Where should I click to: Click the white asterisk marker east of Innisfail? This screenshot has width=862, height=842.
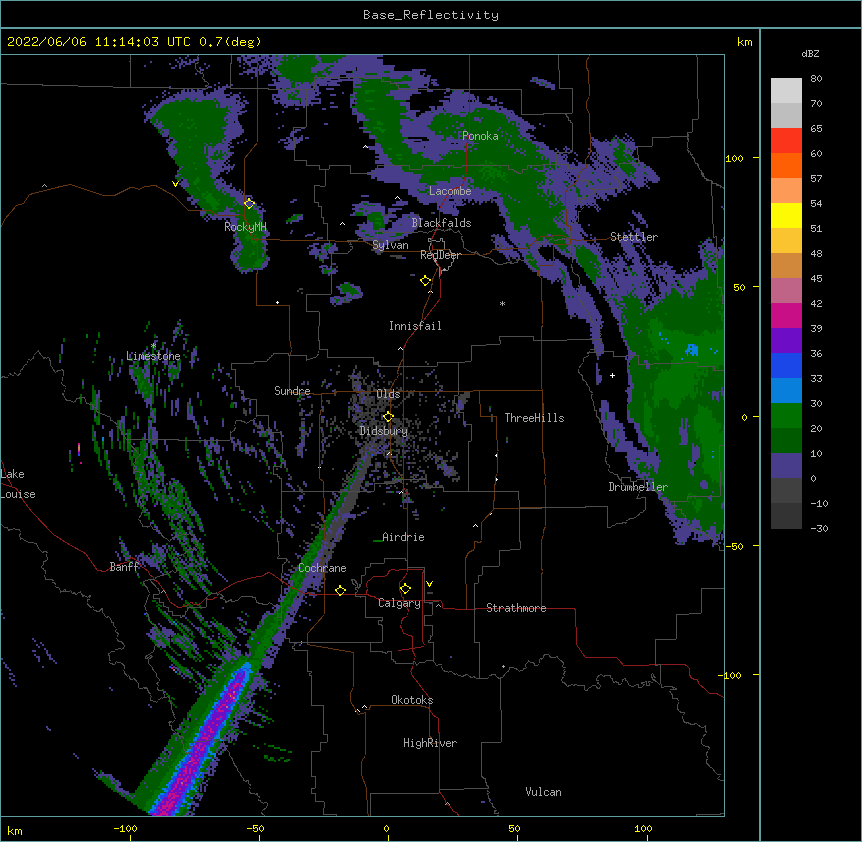502,303
